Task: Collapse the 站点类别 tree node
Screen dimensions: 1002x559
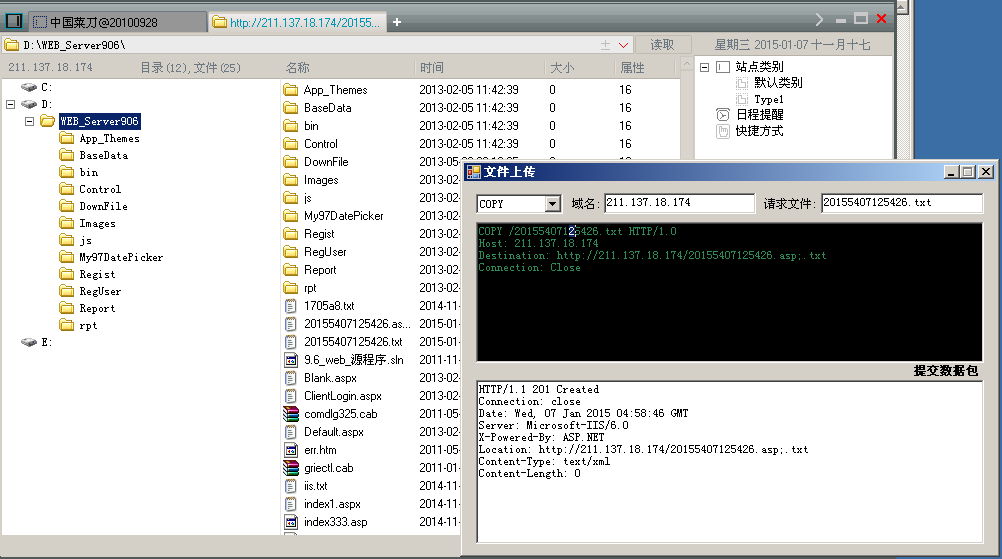Action: (704, 67)
